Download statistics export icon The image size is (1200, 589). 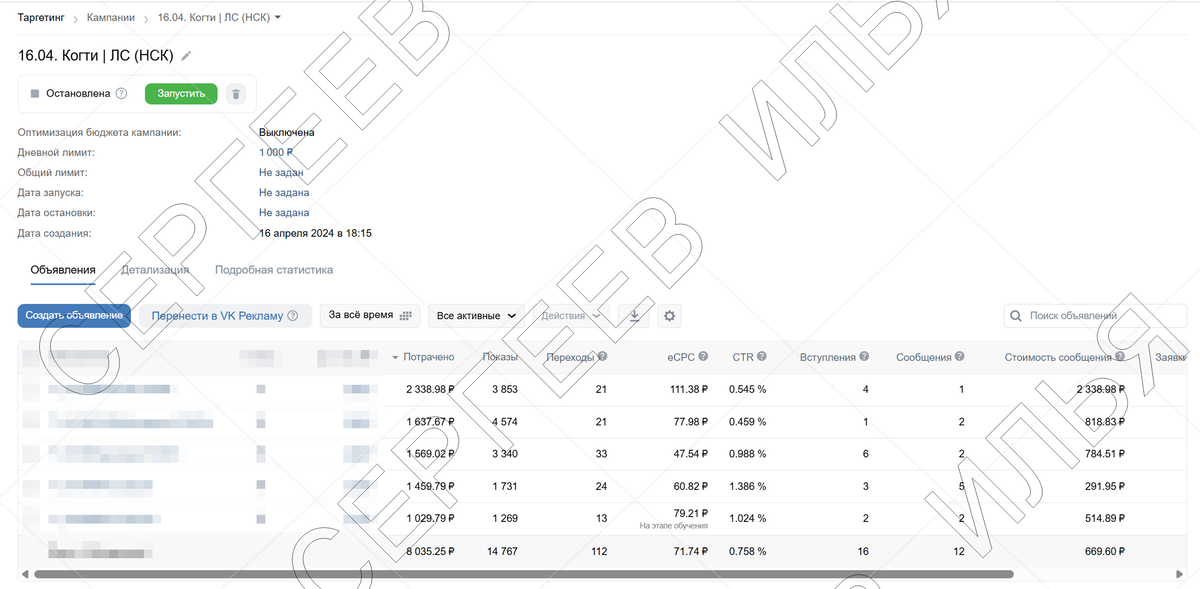tap(634, 316)
